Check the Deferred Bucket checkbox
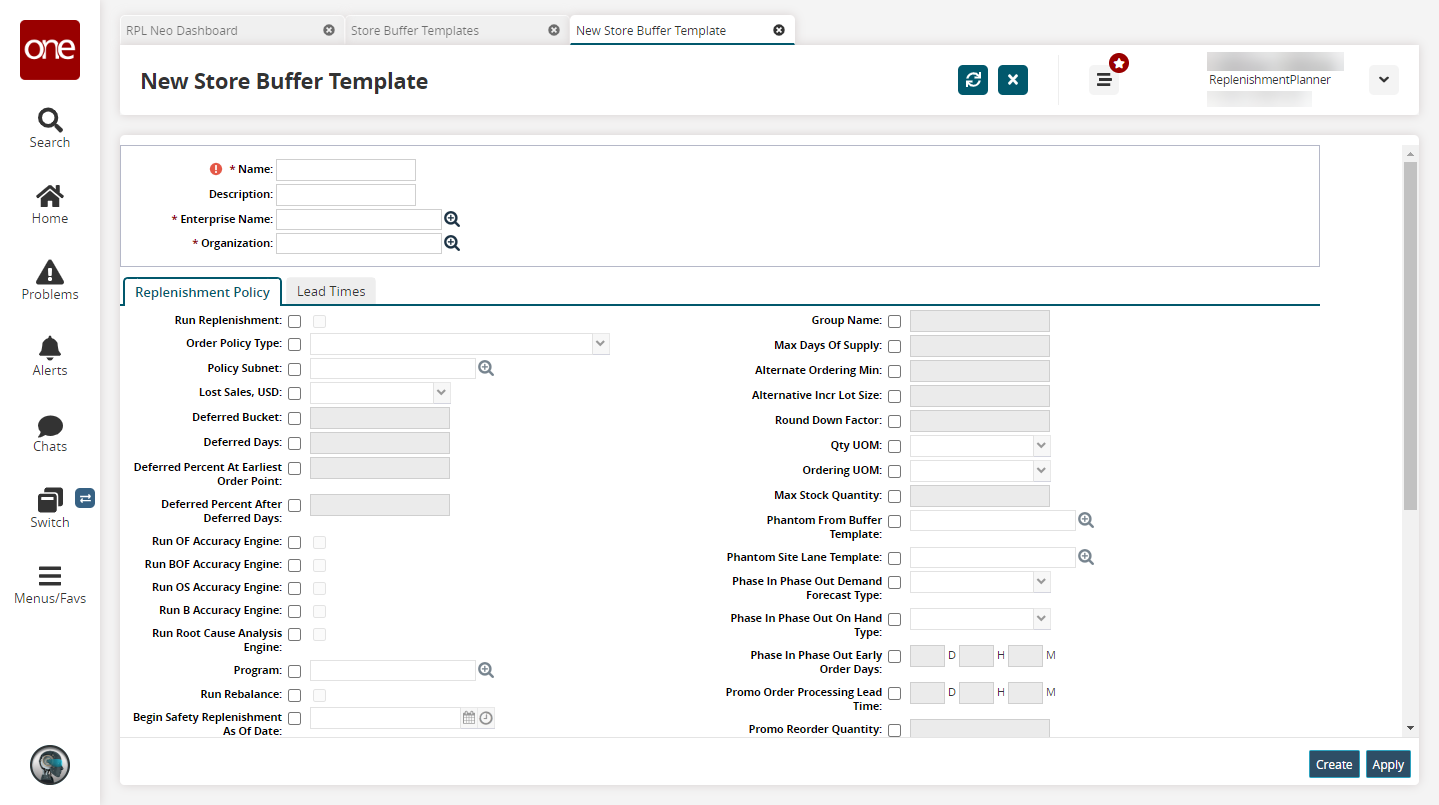The height and width of the screenshot is (805, 1439). (x=294, y=418)
